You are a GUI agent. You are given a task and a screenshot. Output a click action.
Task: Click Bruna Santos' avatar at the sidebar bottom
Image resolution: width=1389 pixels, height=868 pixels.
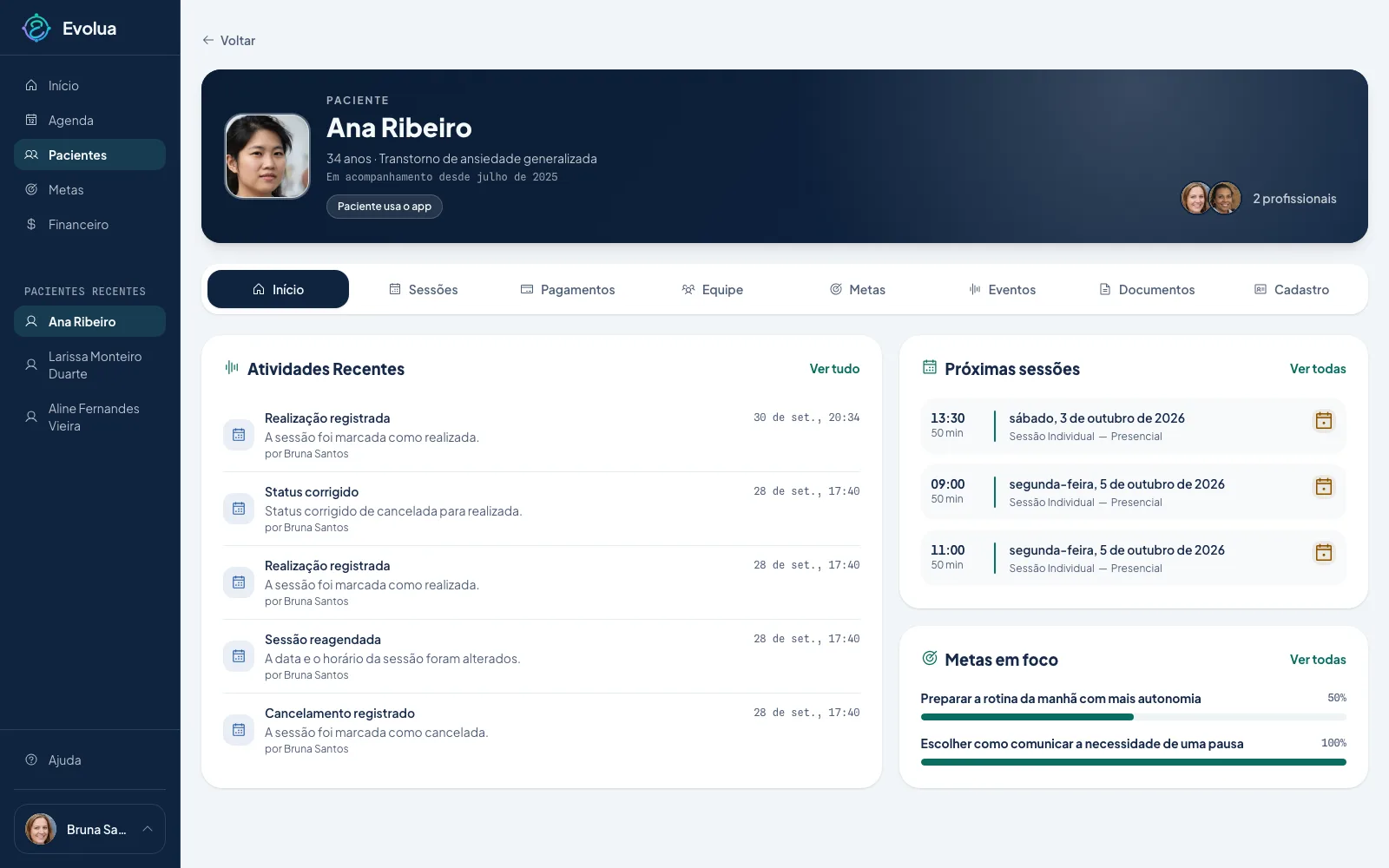pos(40,829)
